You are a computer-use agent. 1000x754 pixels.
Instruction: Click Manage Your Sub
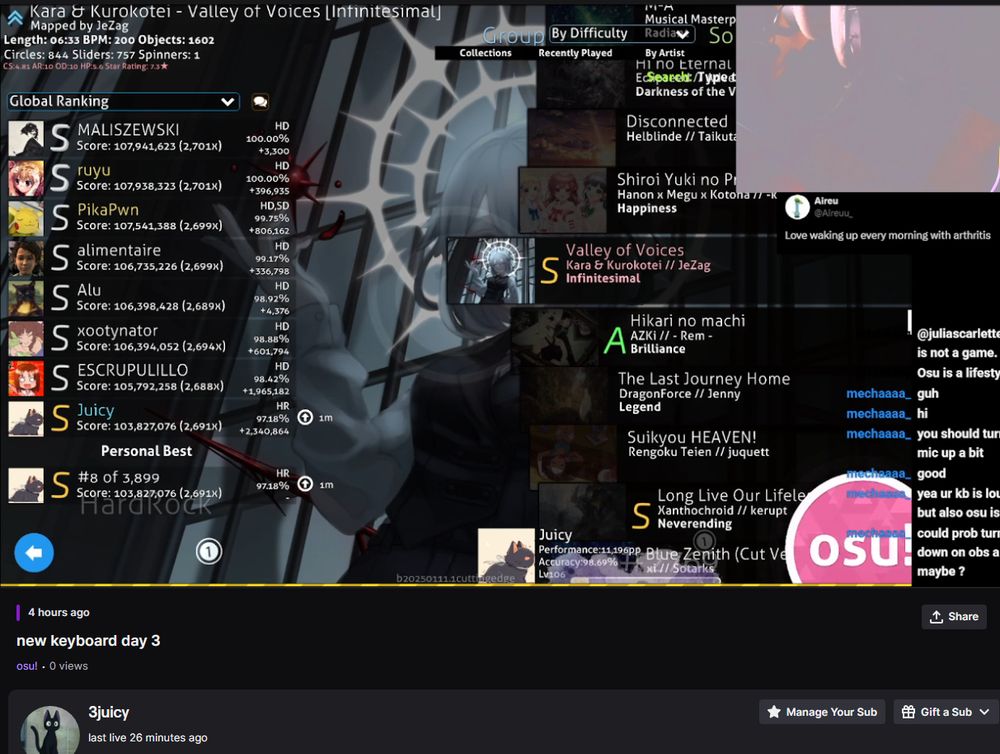822,712
